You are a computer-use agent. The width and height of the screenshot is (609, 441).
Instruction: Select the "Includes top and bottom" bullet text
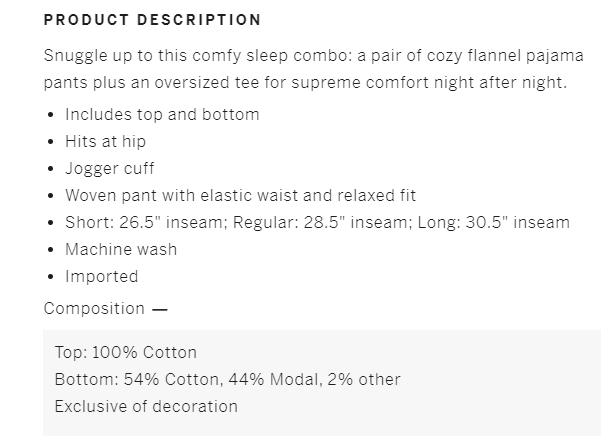coord(162,114)
